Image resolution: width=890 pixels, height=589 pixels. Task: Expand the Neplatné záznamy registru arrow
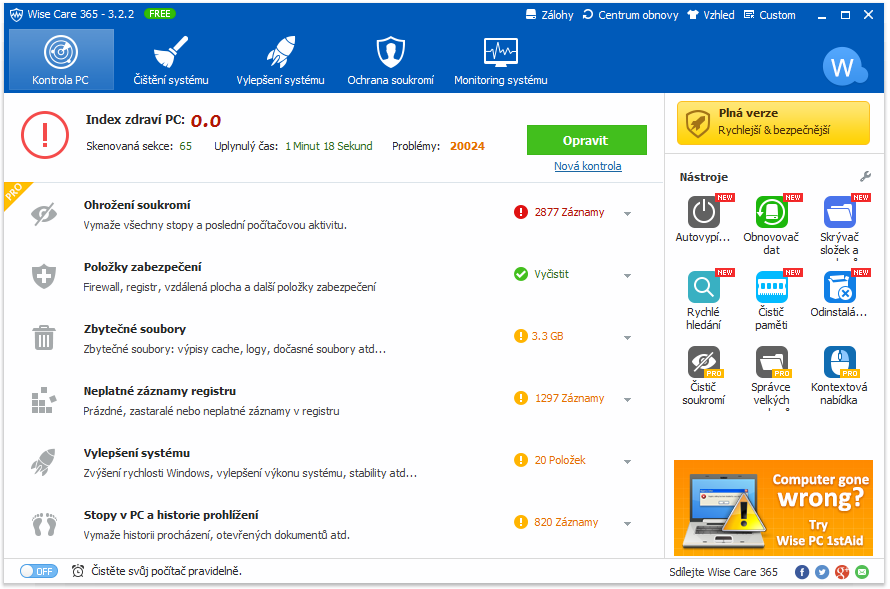coord(627,399)
